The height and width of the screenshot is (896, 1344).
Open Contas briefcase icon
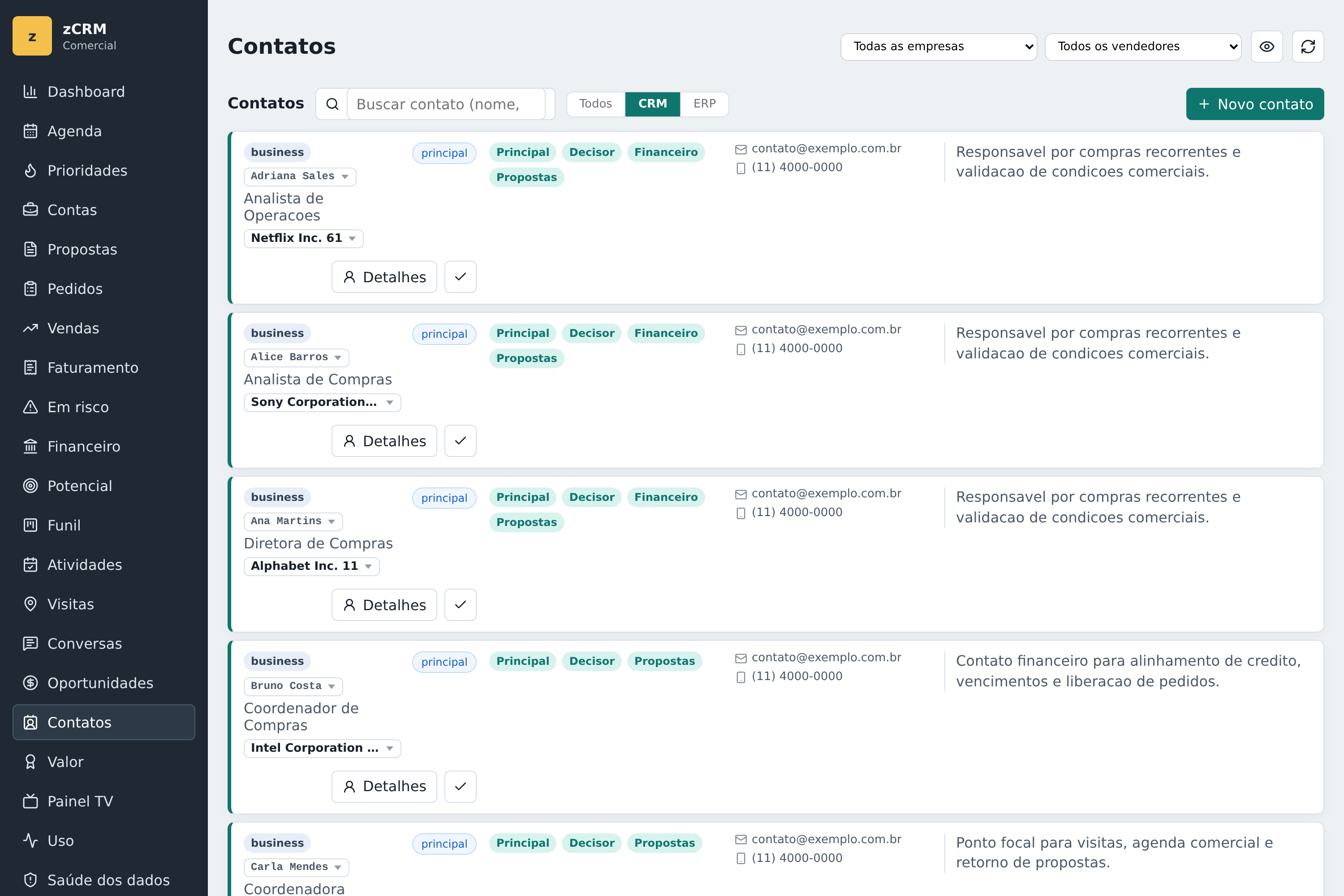pos(30,210)
